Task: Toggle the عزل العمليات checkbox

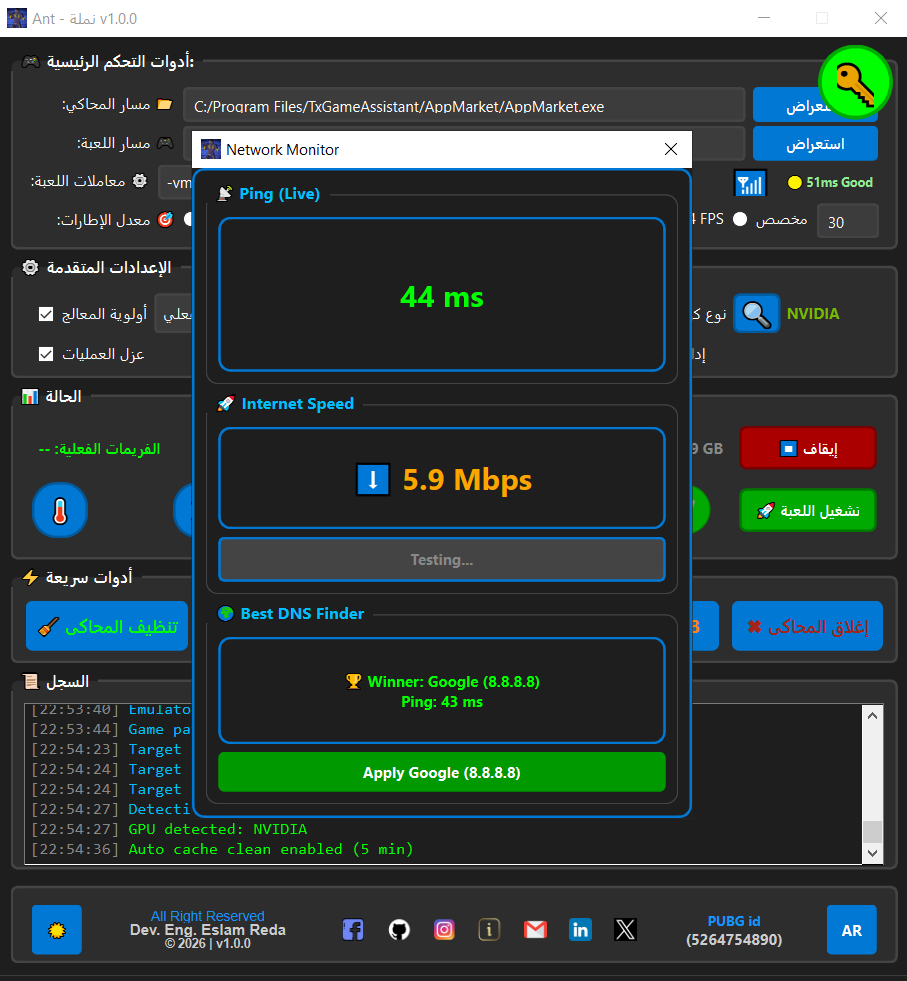Action: pyautogui.click(x=44, y=352)
